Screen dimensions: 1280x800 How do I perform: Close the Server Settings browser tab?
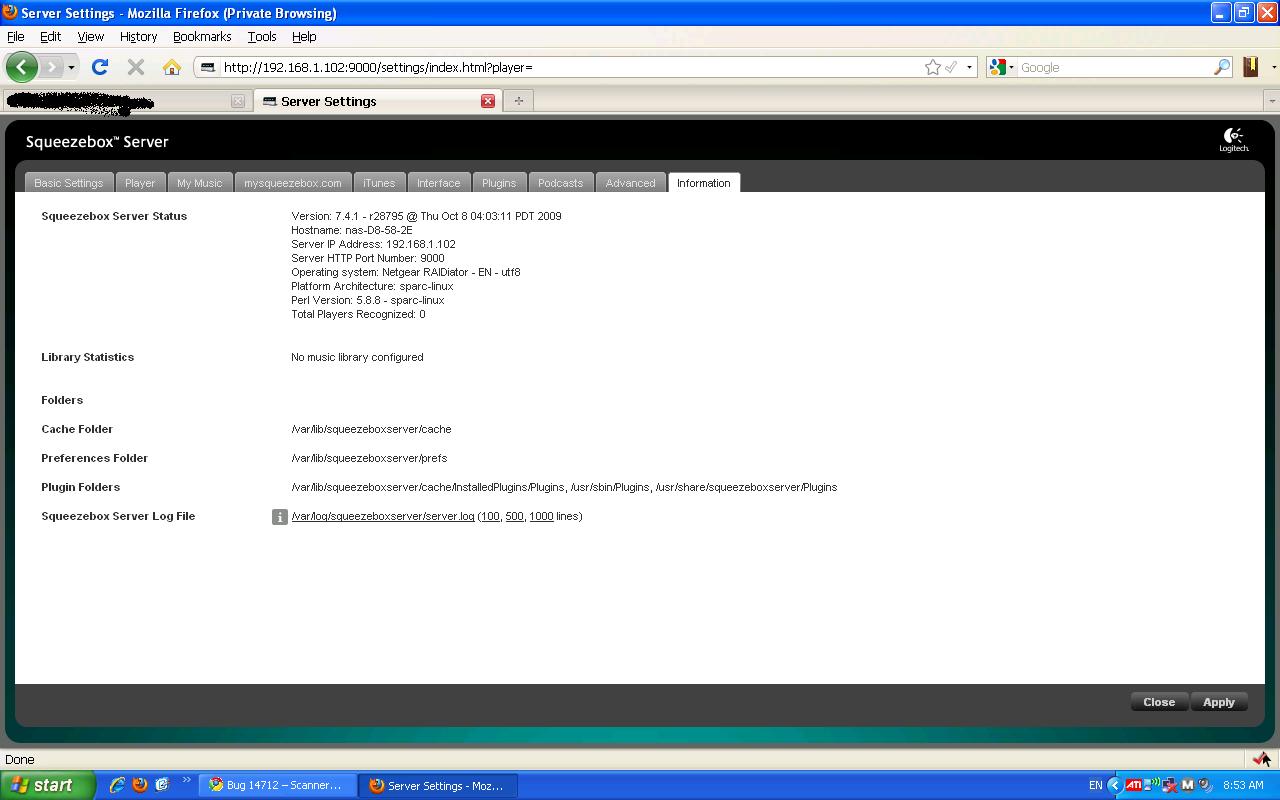tap(488, 100)
